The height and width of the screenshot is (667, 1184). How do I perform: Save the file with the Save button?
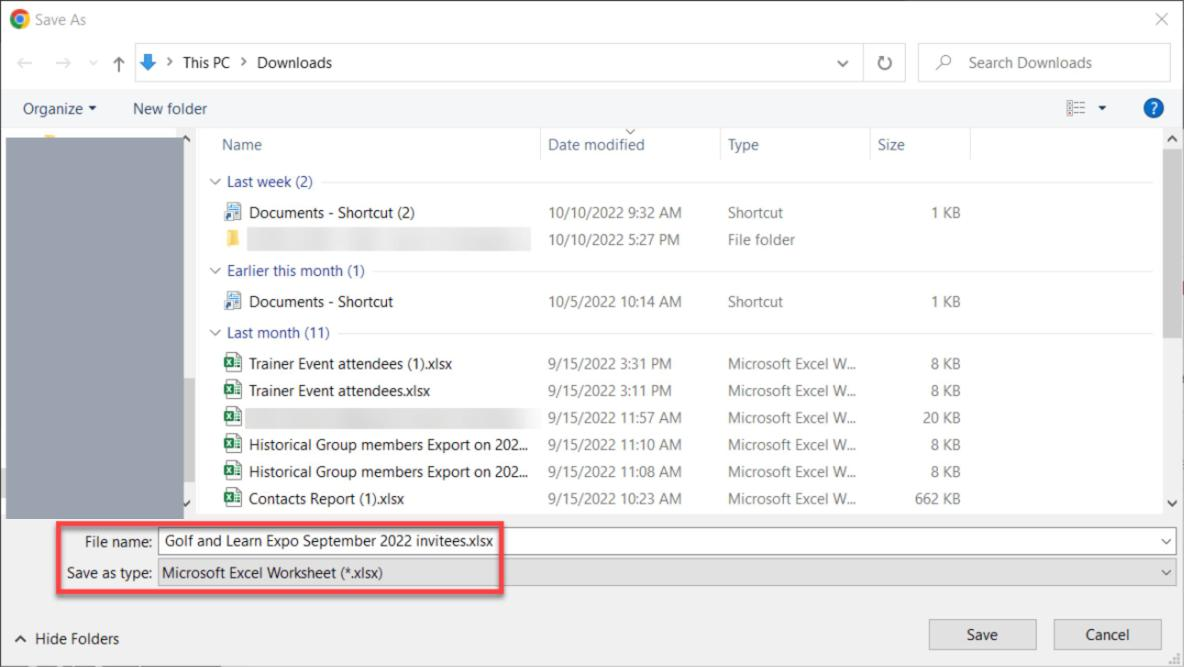tap(982, 635)
